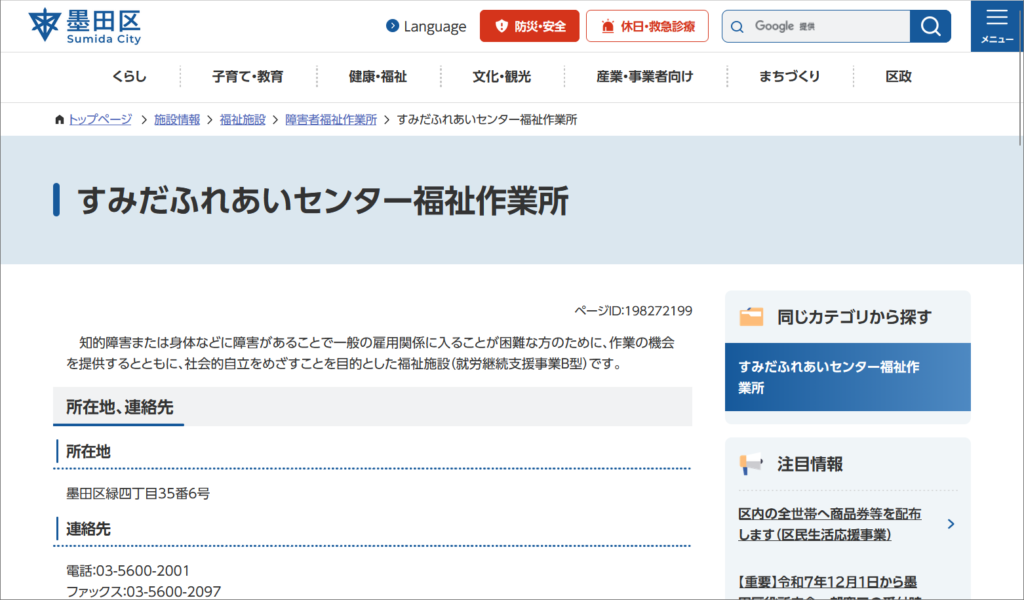Image resolution: width=1024 pixels, height=600 pixels.
Task: Open the hamburger メニュー menu
Action: click(996, 26)
